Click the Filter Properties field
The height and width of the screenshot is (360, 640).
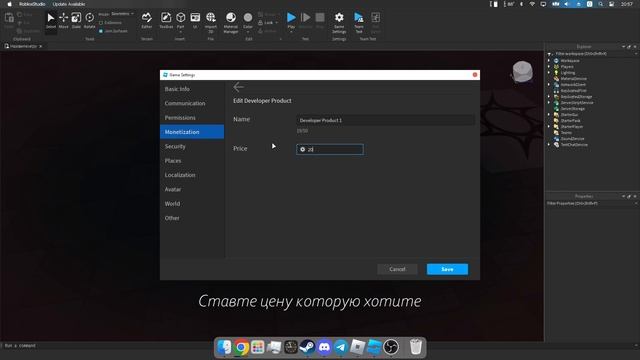590,203
